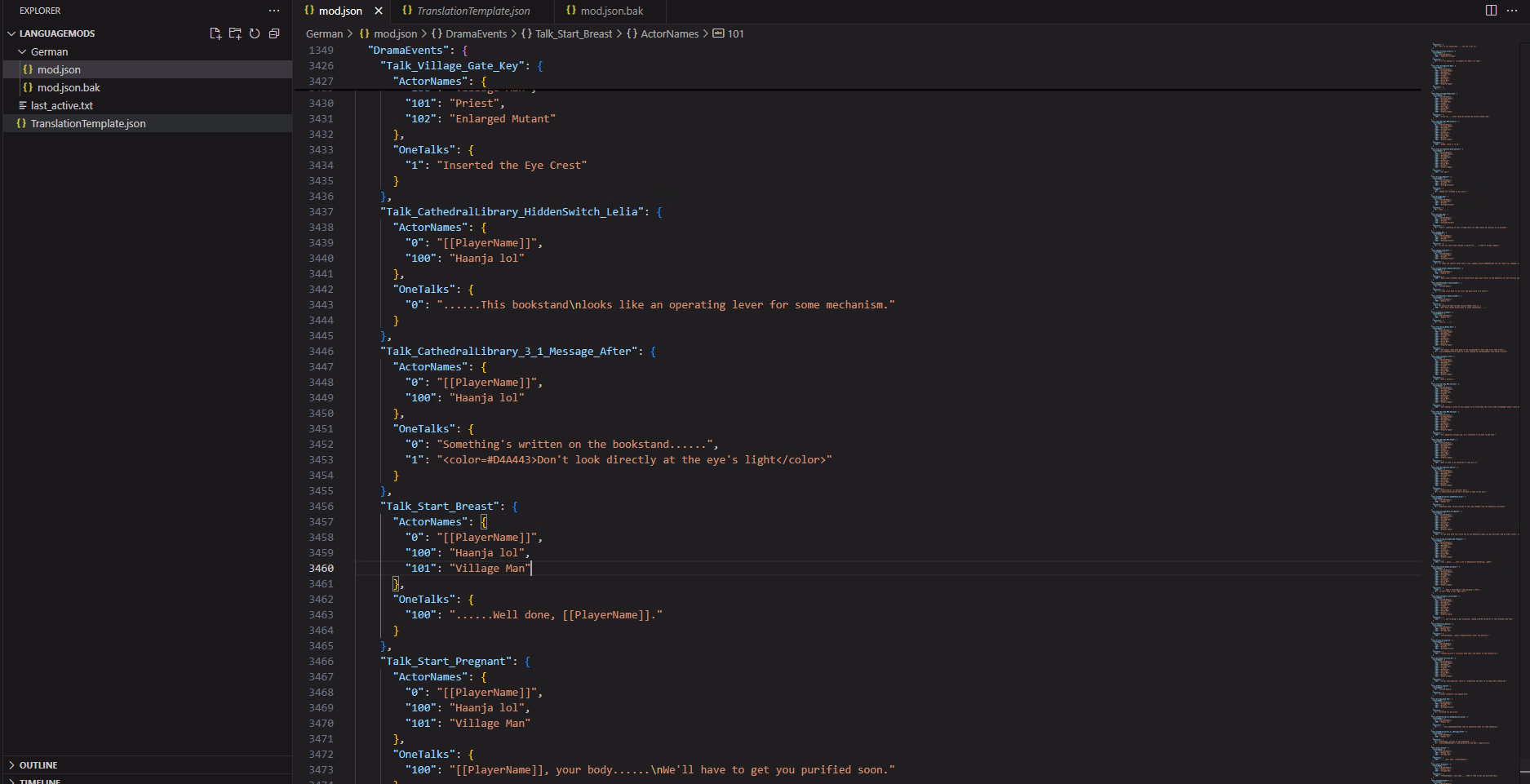Open Explorer views and more actions menu
This screenshot has height=784, width=1530.
[274, 11]
